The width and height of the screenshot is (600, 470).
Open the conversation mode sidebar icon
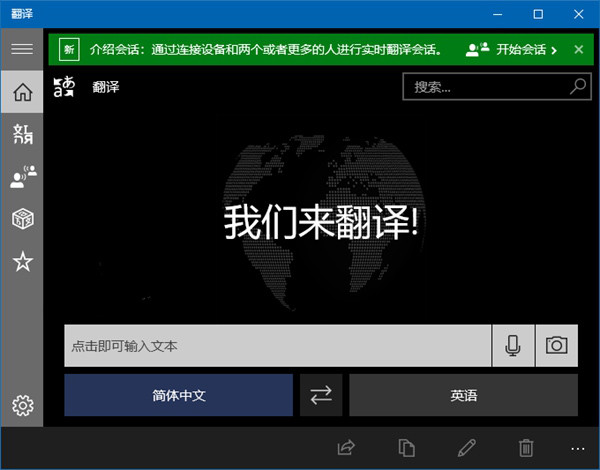(23, 176)
